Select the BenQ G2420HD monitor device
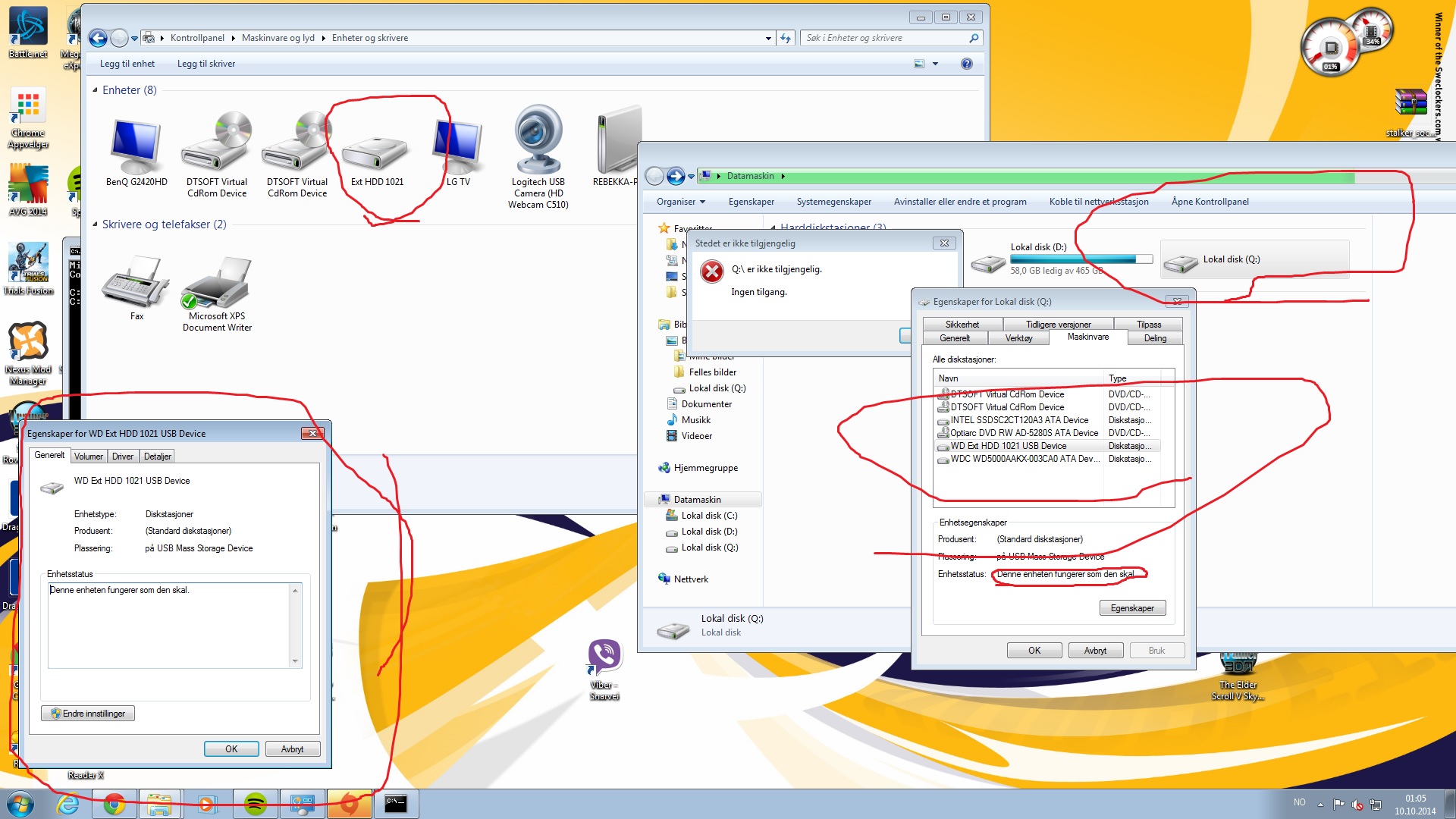Screen dimensions: 1456x819 [x=136, y=152]
